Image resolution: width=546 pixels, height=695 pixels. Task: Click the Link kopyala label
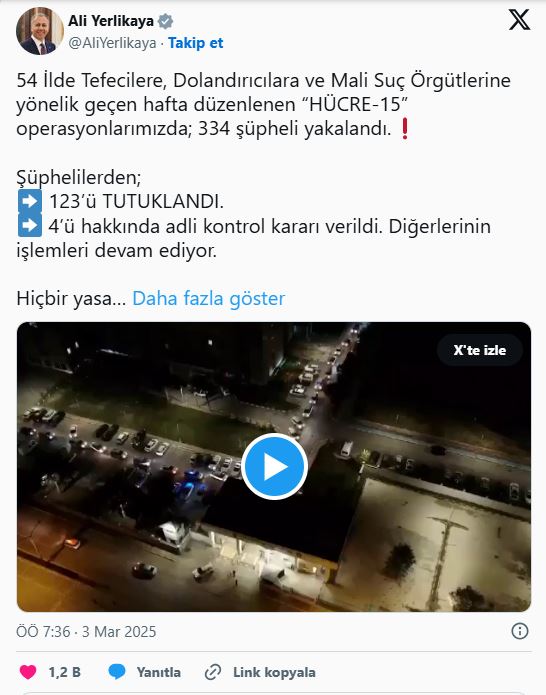point(274,672)
